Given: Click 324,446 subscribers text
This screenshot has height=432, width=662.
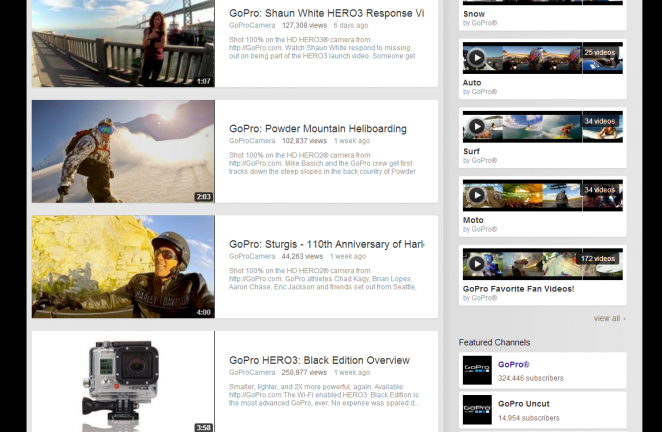Looking at the screenshot, I should point(531,378).
